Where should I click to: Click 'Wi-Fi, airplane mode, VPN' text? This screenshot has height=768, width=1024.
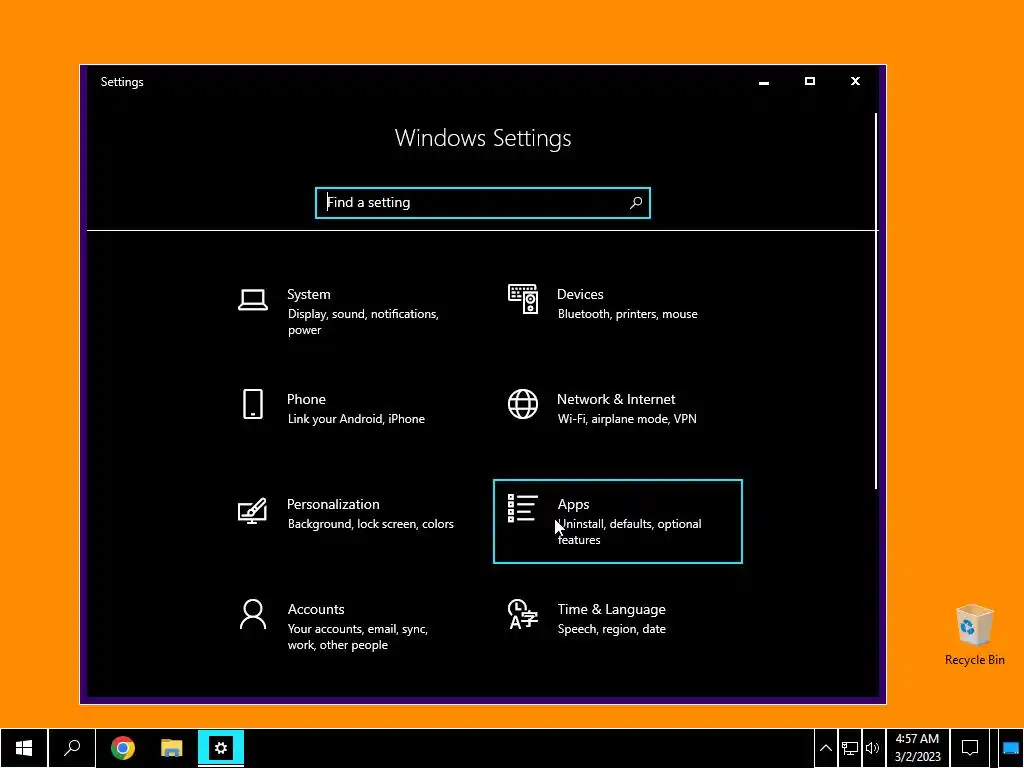pyautogui.click(x=627, y=419)
